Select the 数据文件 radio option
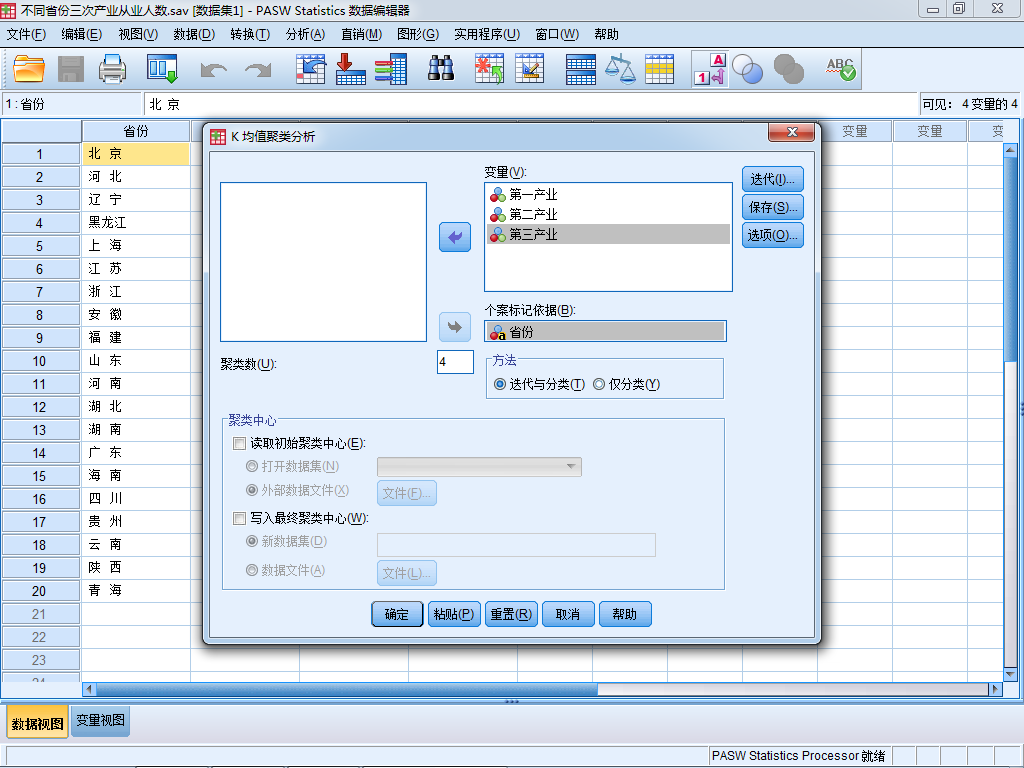Screen dimensions: 1024x768 [251, 570]
